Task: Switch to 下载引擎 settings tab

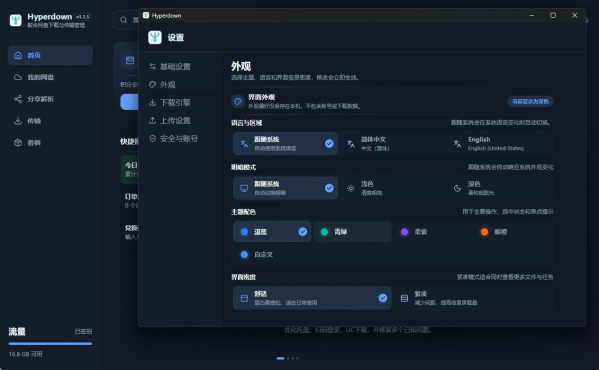Action: (x=180, y=102)
